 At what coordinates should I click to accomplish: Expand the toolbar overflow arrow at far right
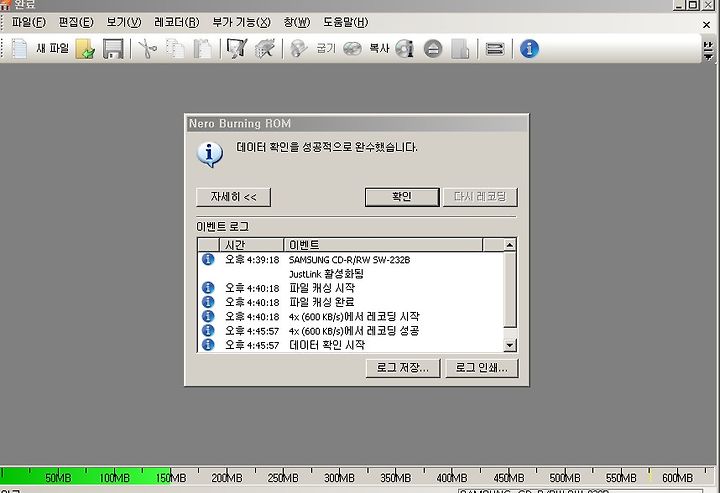708,50
